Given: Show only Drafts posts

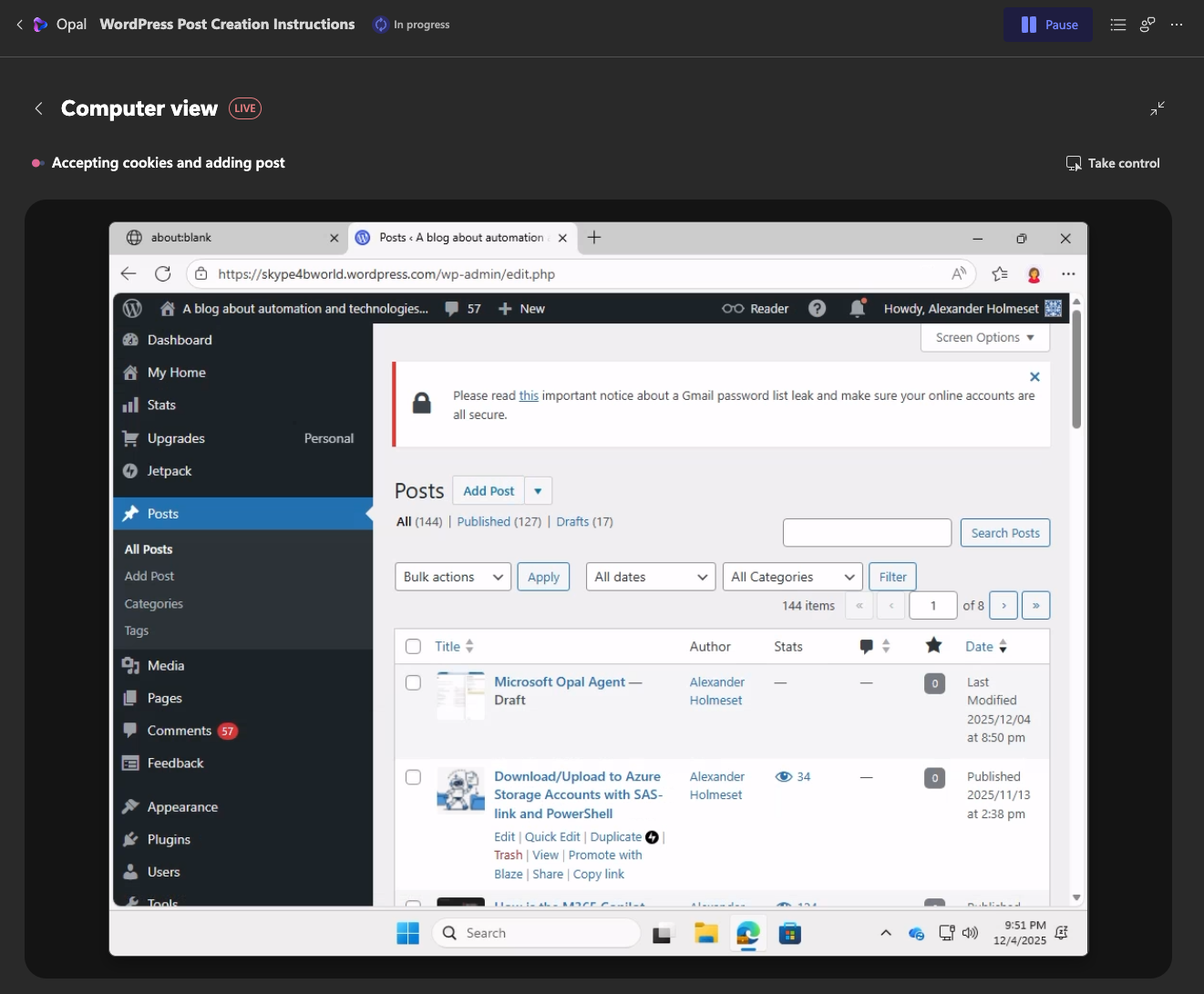Looking at the screenshot, I should coord(572,522).
